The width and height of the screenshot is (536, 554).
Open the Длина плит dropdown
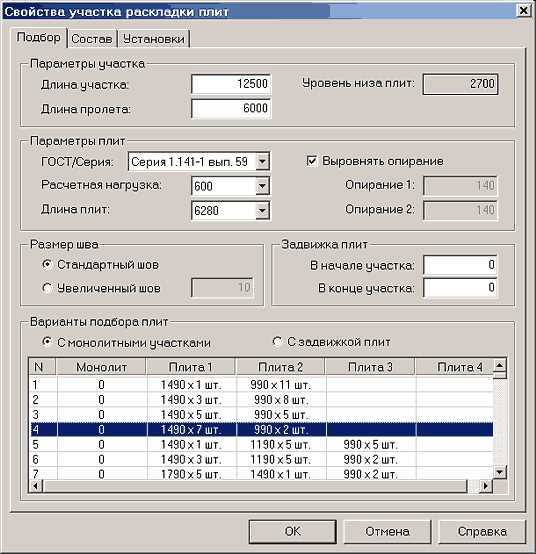click(x=262, y=211)
